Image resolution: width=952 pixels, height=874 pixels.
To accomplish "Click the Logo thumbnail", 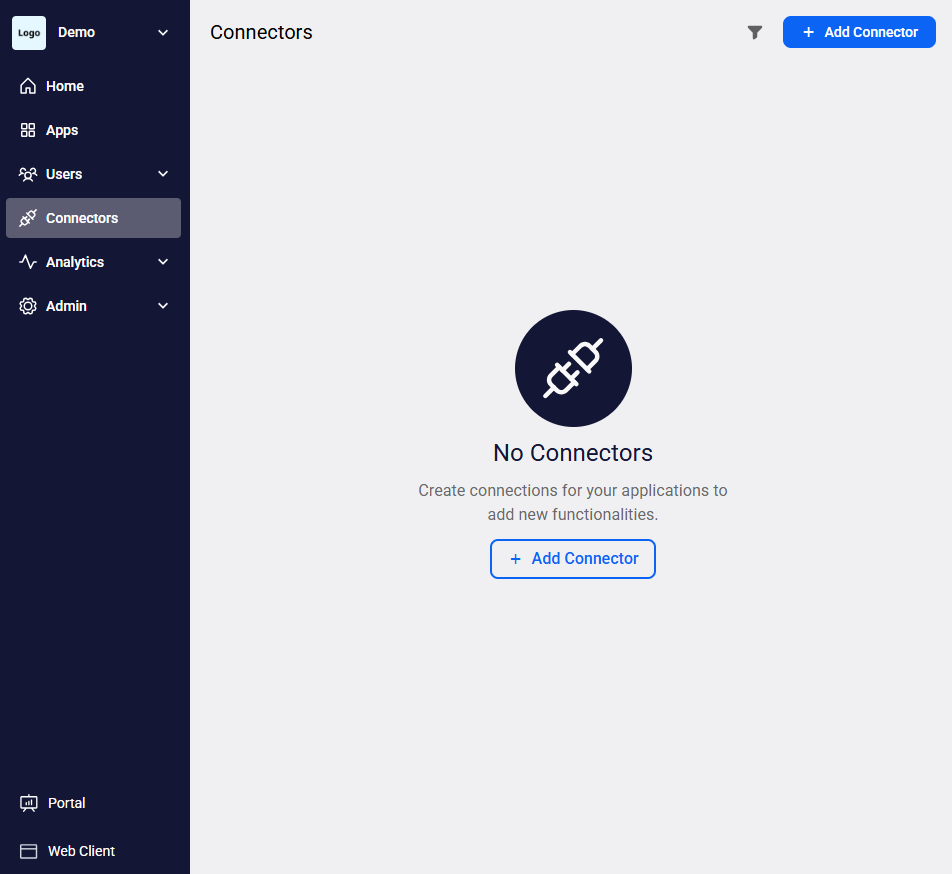I will pos(29,33).
